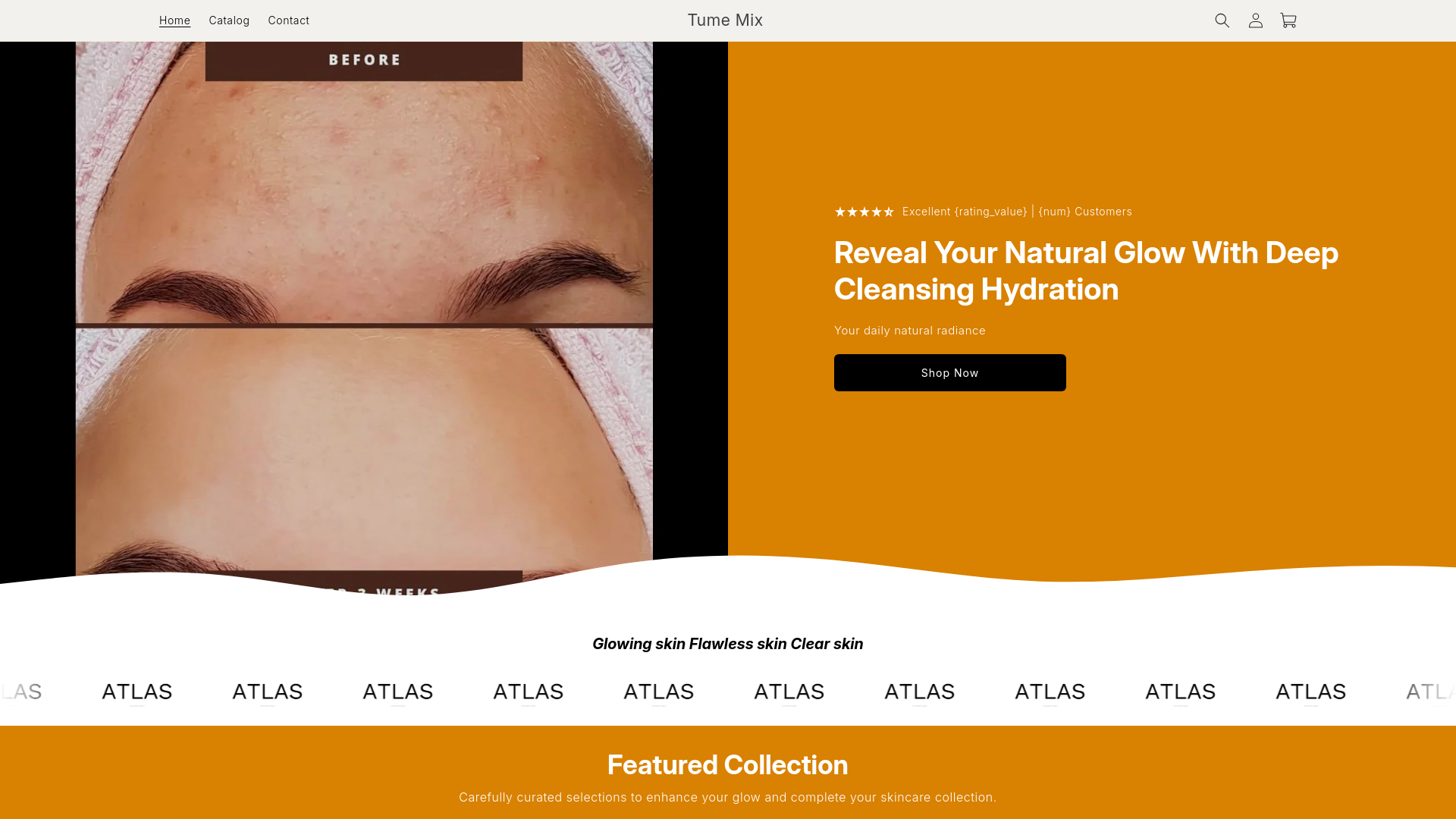1456x819 pixels.
Task: Click the Tume Mix store title
Action: pos(725,20)
